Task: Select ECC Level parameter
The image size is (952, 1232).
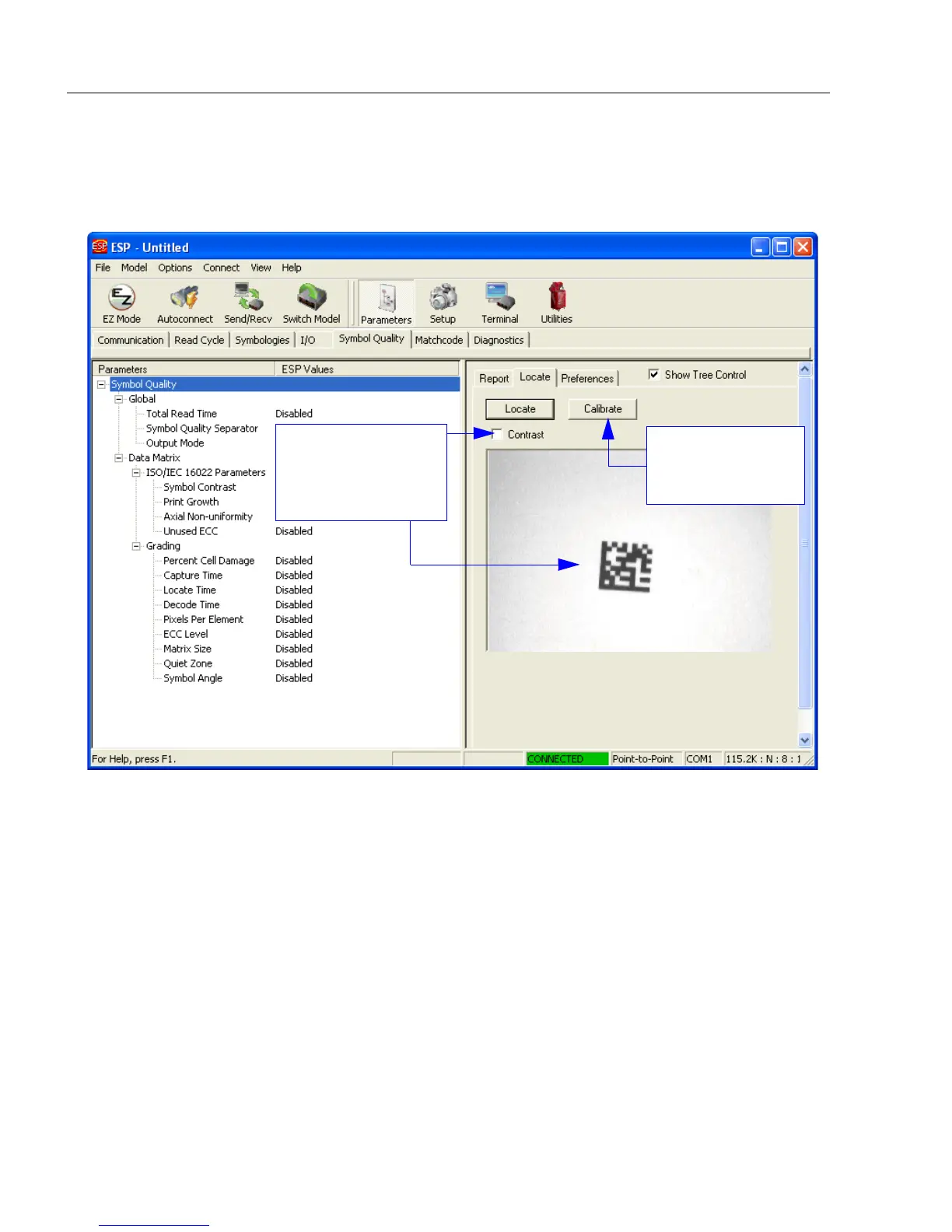Action: pos(186,635)
